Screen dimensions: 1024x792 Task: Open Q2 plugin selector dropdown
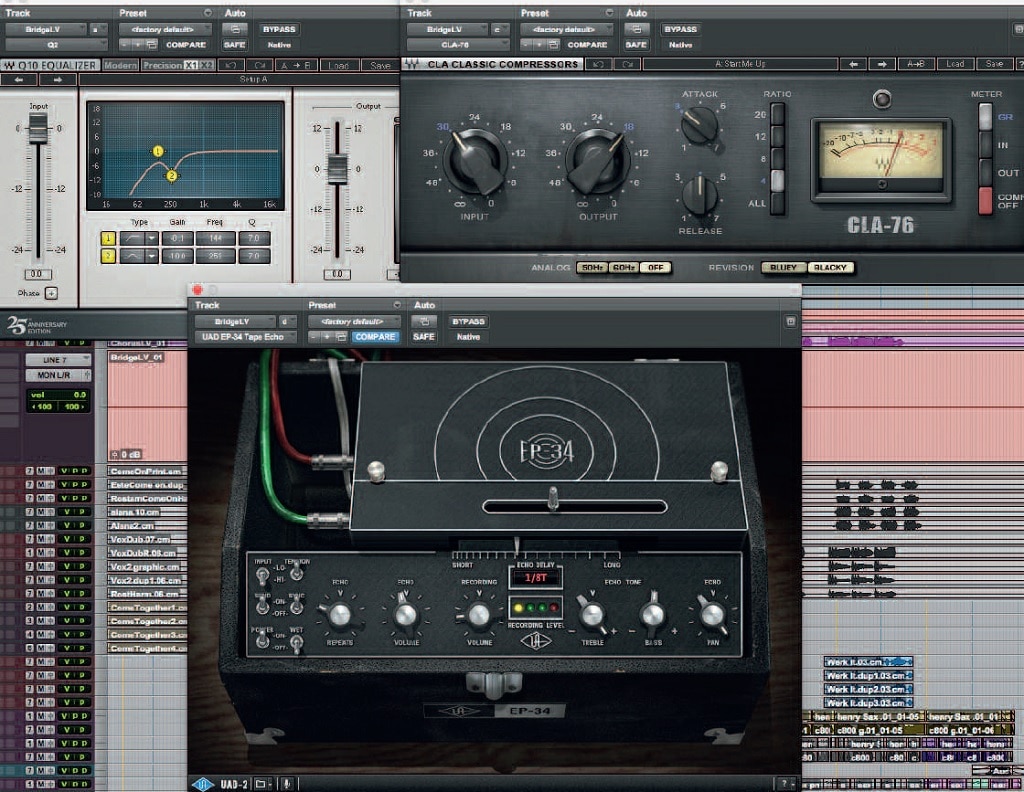[x=56, y=45]
